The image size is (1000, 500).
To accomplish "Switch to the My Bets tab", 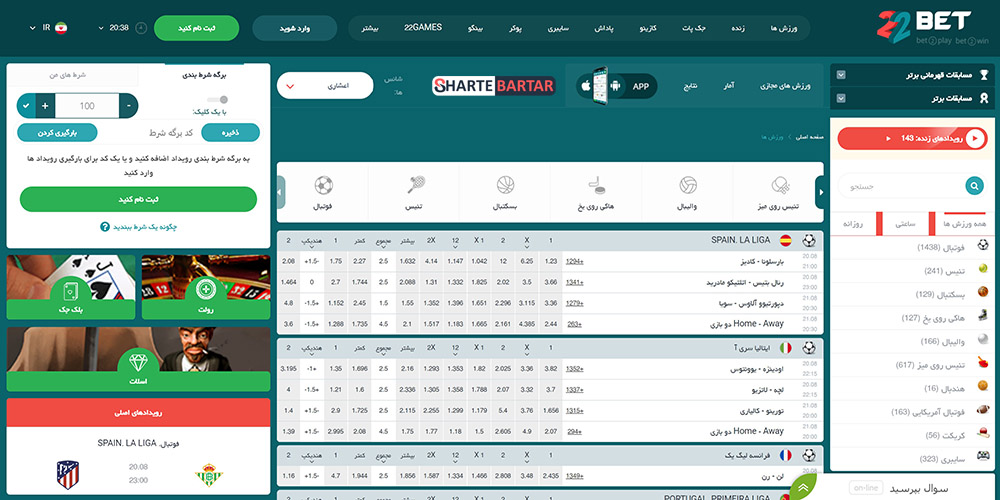I will pyautogui.click(x=68, y=75).
